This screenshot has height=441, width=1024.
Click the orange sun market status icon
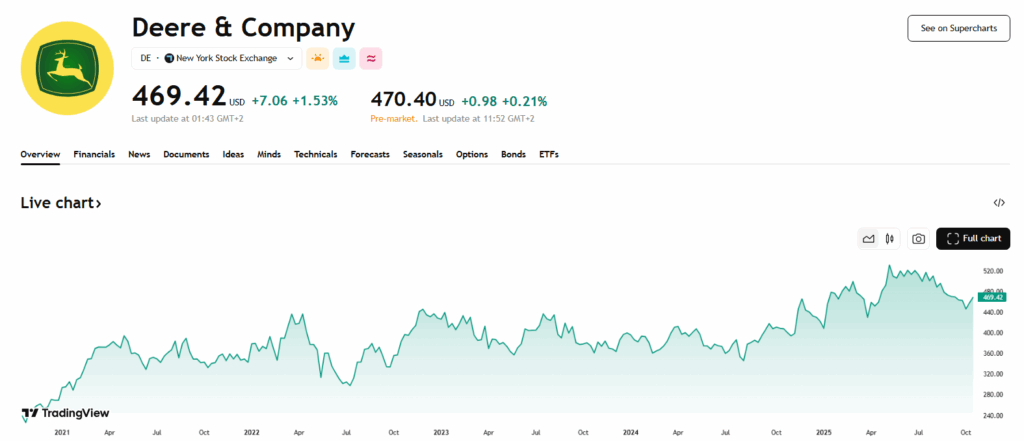pos(317,59)
